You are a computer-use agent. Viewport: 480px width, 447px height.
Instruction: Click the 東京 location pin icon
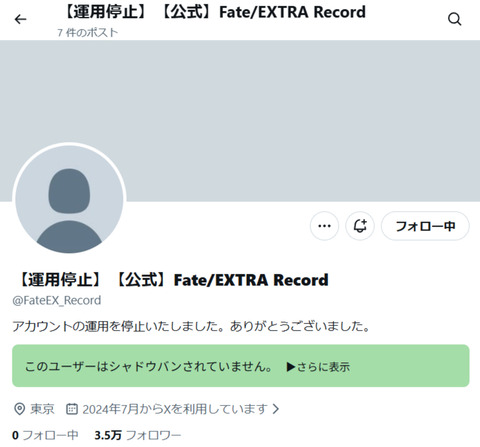pos(19,409)
